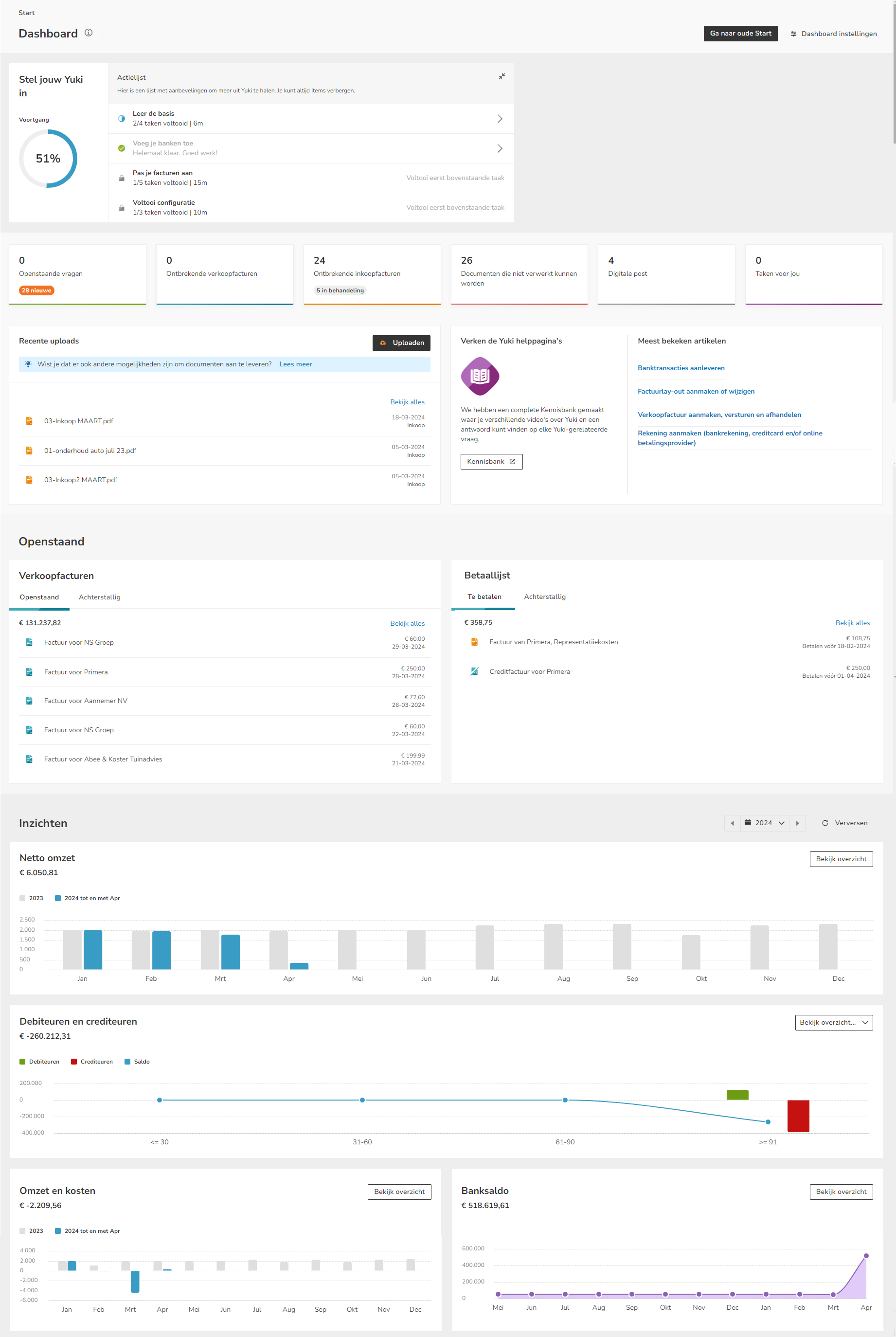Select the Openstaand tab under Verkoopfacturen

(39, 597)
